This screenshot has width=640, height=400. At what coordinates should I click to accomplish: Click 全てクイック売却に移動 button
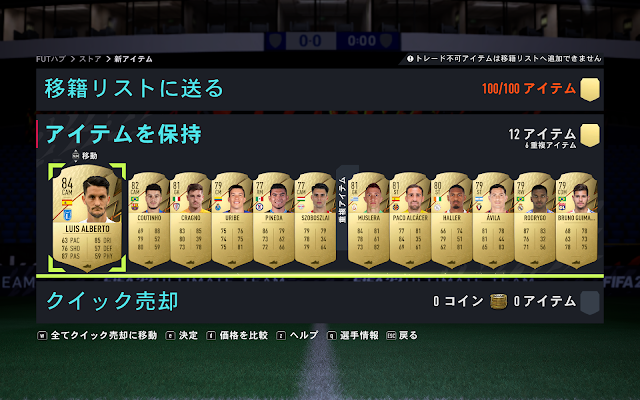pos(97,336)
